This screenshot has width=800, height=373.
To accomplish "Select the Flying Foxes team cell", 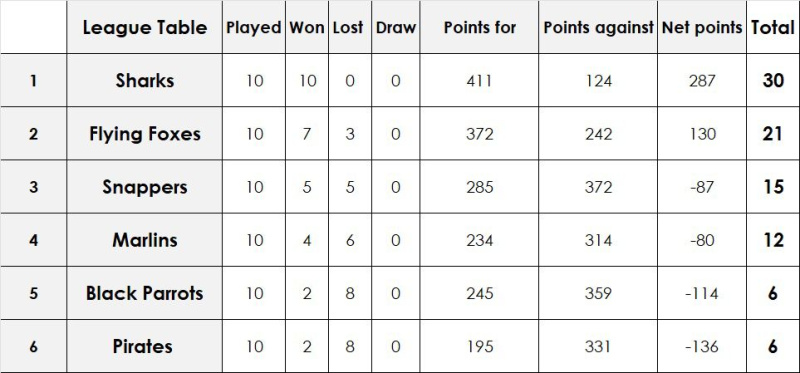I will point(144,134).
